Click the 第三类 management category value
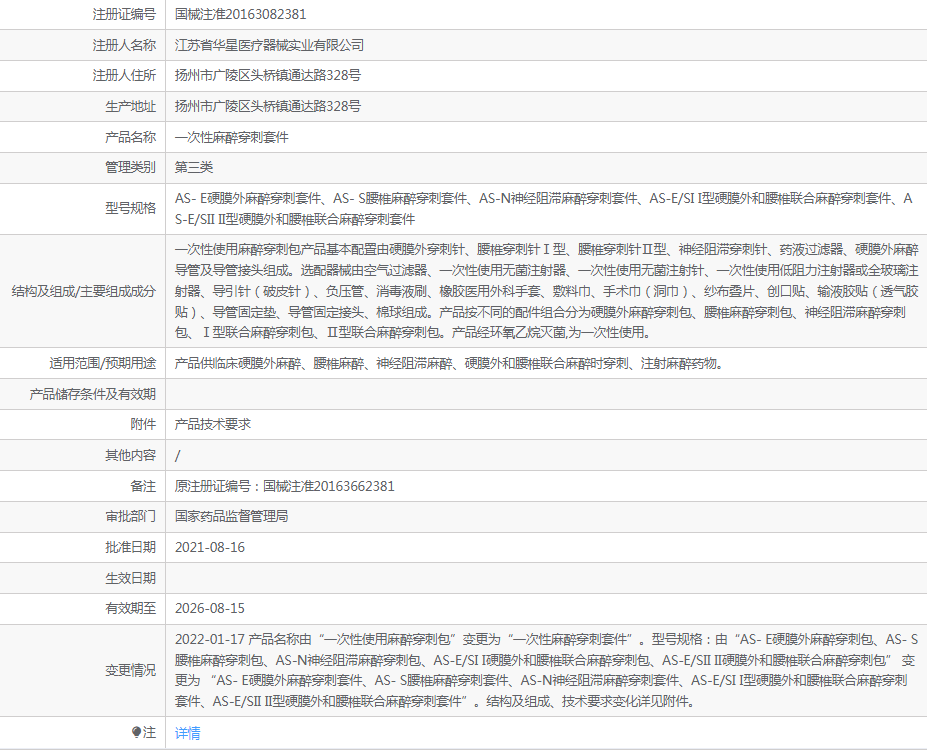The width and height of the screenshot is (927, 751). pyautogui.click(x=194, y=167)
